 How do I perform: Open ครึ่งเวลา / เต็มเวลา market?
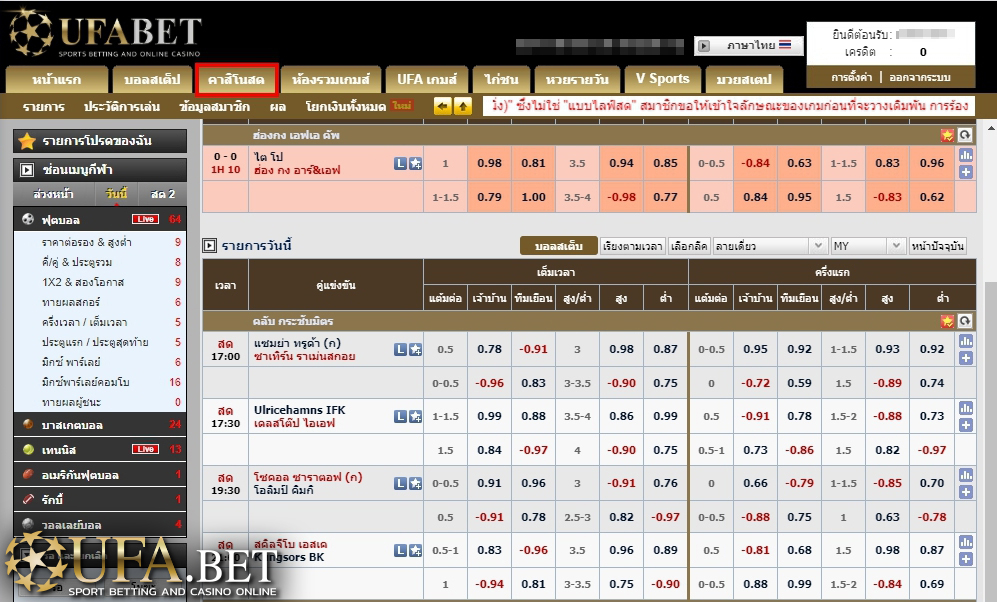(84, 322)
